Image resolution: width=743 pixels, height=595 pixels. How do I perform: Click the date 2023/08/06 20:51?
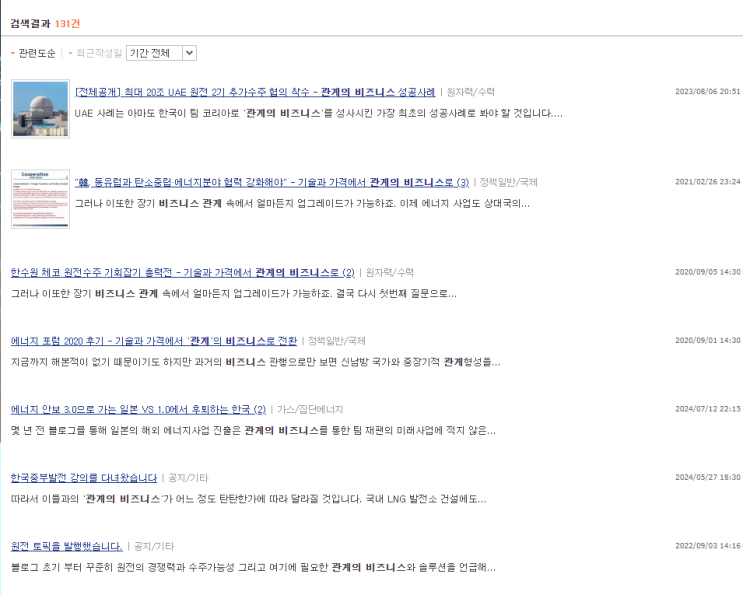[707, 91]
